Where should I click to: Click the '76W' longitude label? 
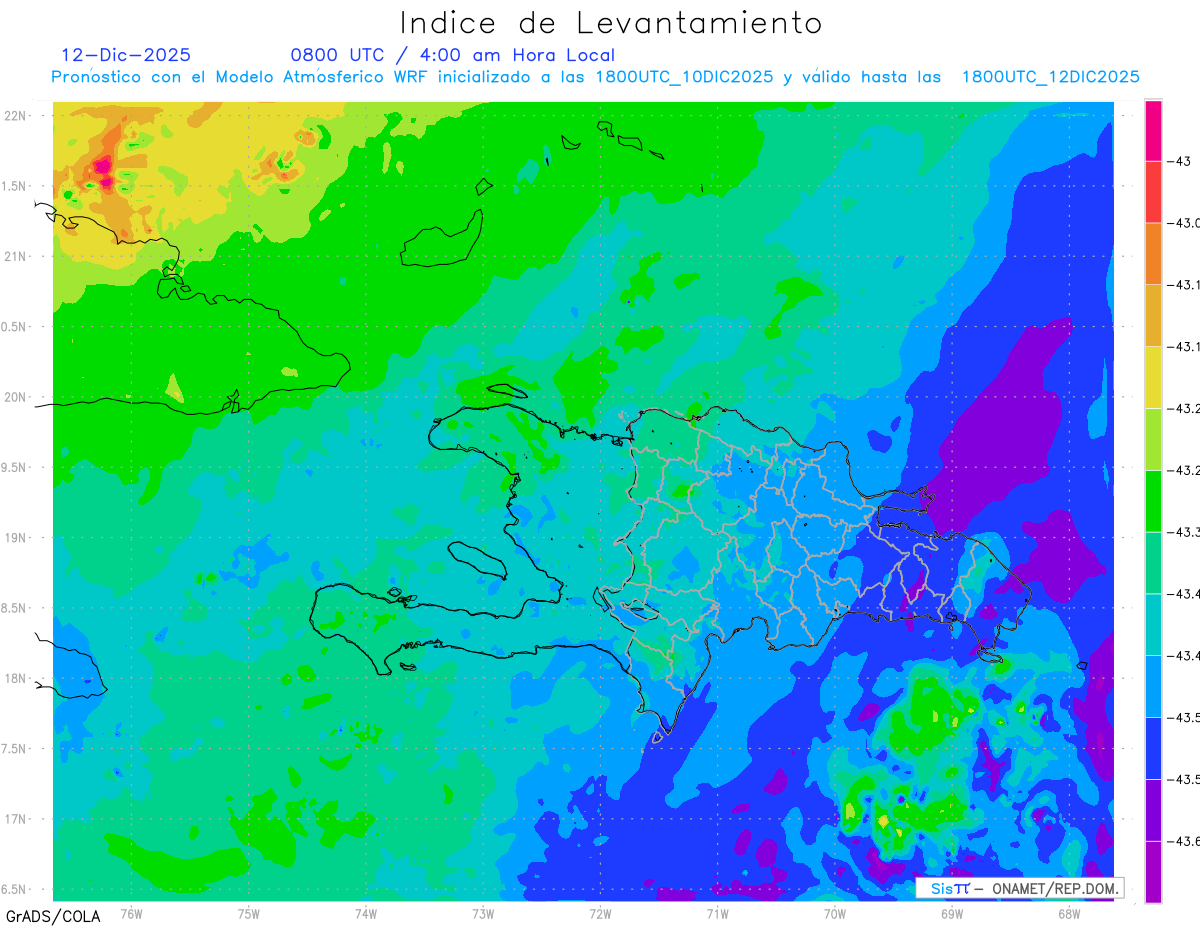click(131, 913)
